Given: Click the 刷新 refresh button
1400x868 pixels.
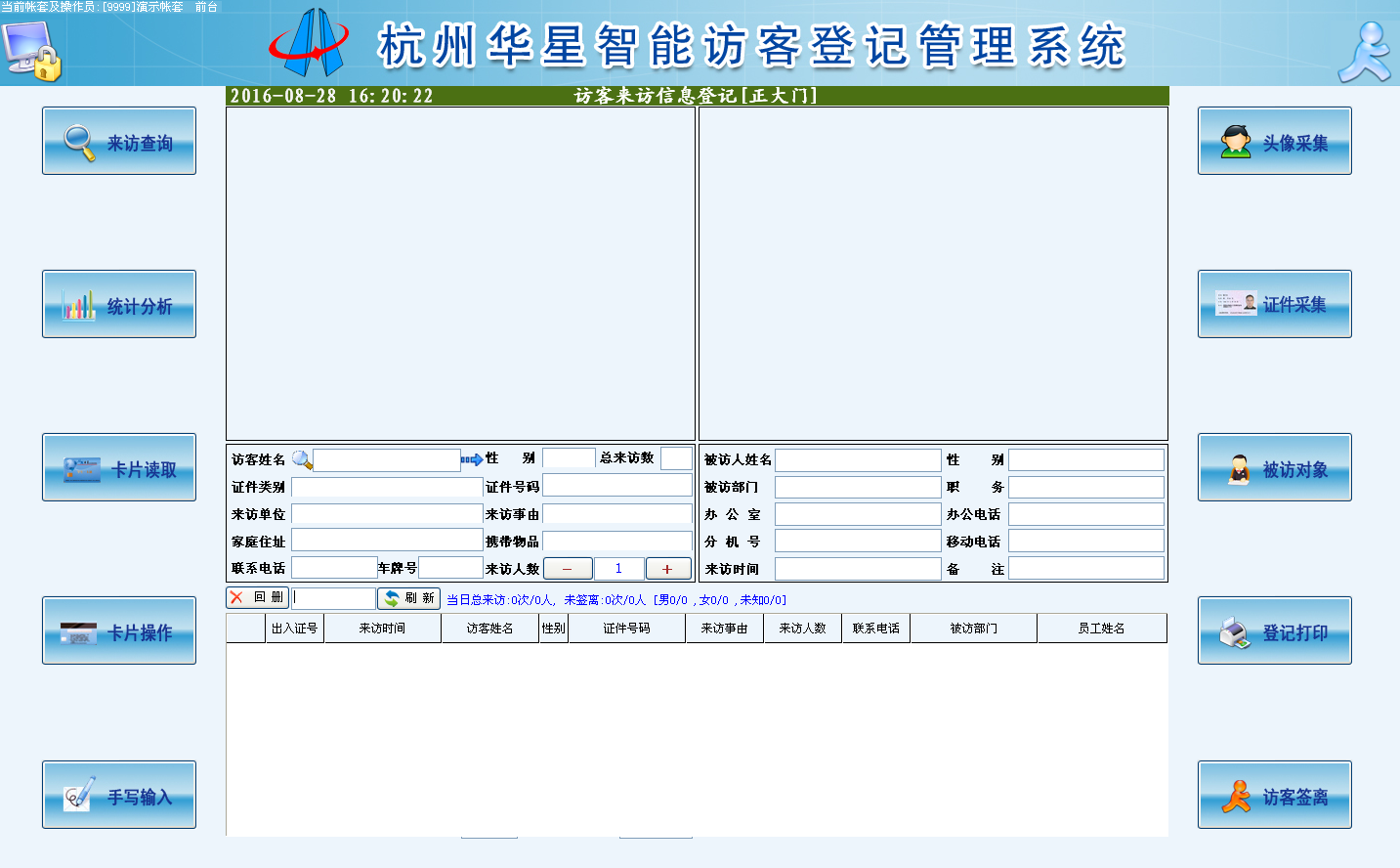Looking at the screenshot, I should (x=408, y=598).
